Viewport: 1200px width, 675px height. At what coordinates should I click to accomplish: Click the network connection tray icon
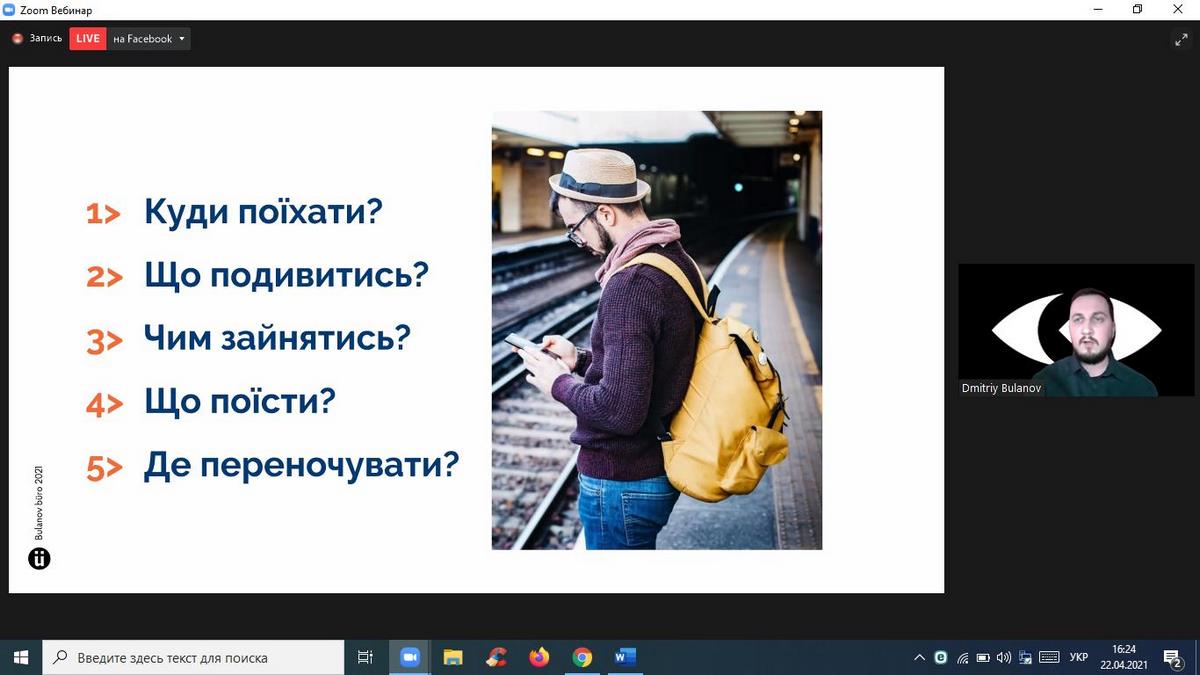[x=962, y=657]
